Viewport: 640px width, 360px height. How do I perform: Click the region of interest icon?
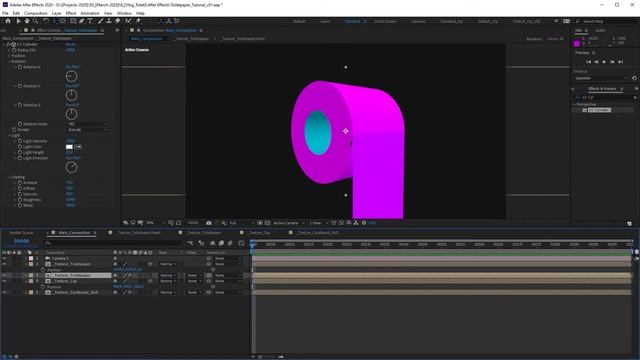coord(260,223)
